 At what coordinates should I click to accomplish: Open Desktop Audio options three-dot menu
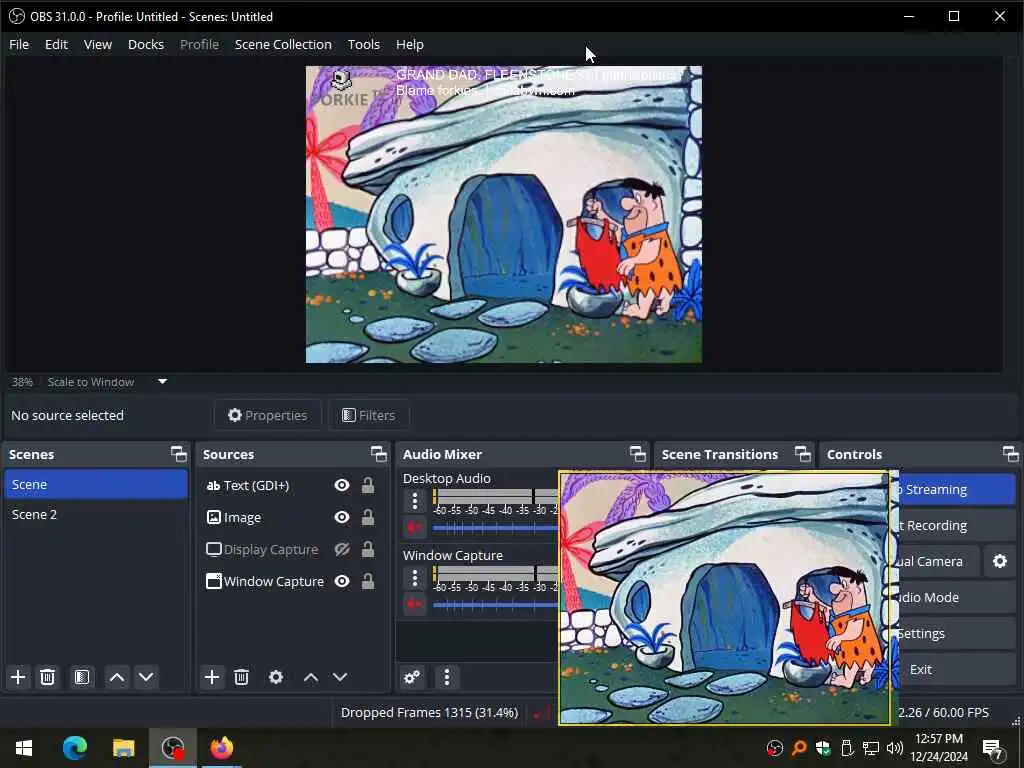(x=415, y=502)
